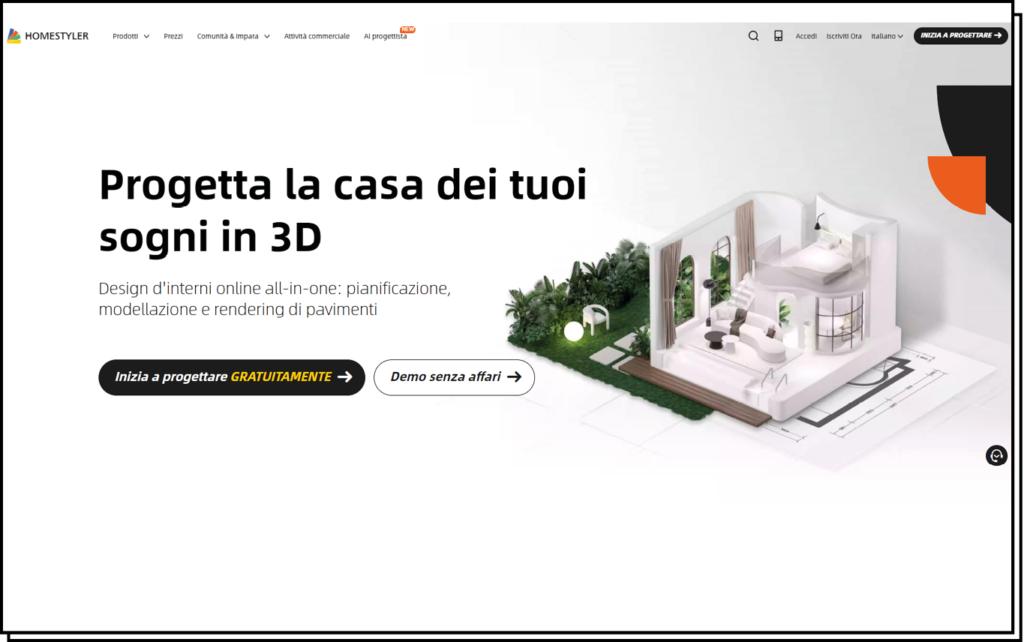
Task: Click the Homestyler logo icon
Action: click(14, 36)
